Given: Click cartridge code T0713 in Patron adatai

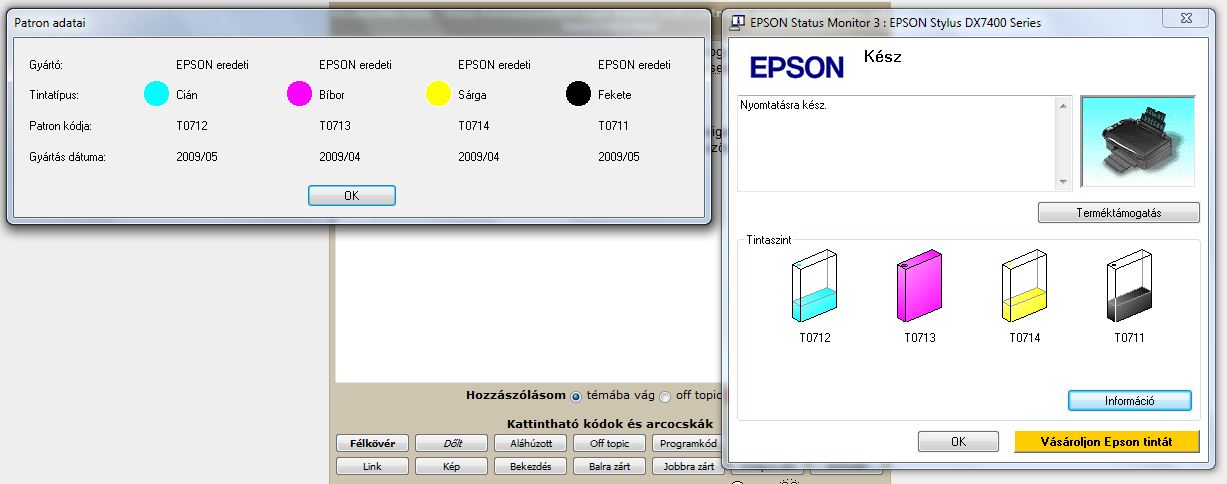Looking at the screenshot, I should (x=335, y=126).
